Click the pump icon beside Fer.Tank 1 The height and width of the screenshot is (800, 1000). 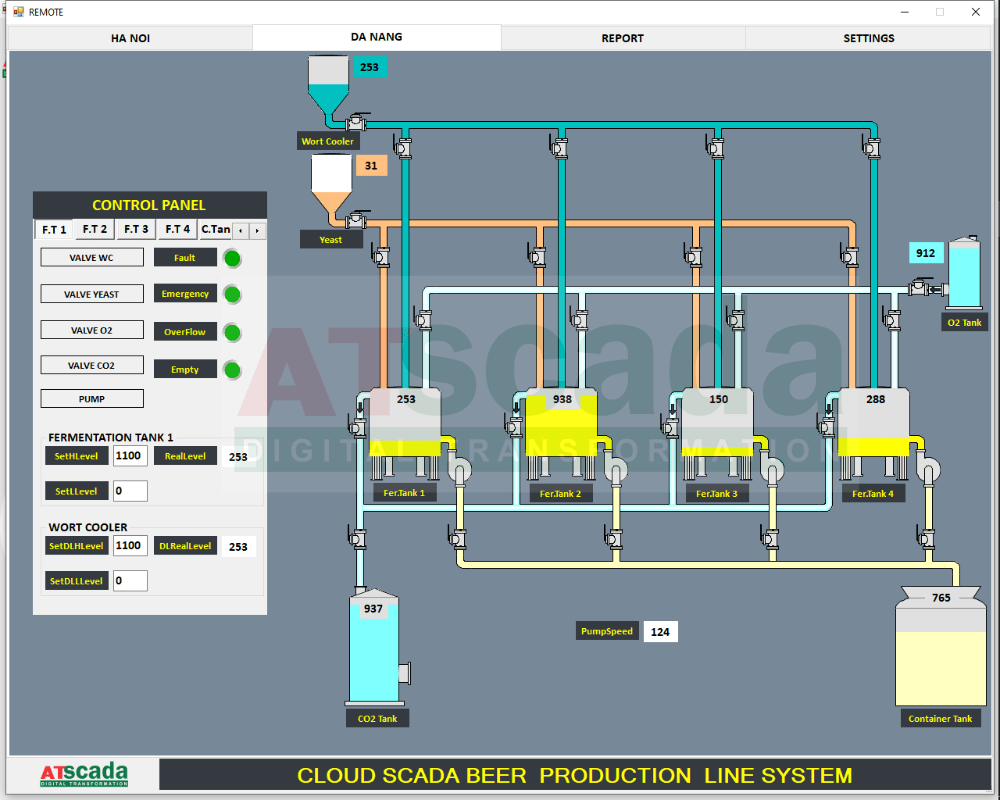459,471
